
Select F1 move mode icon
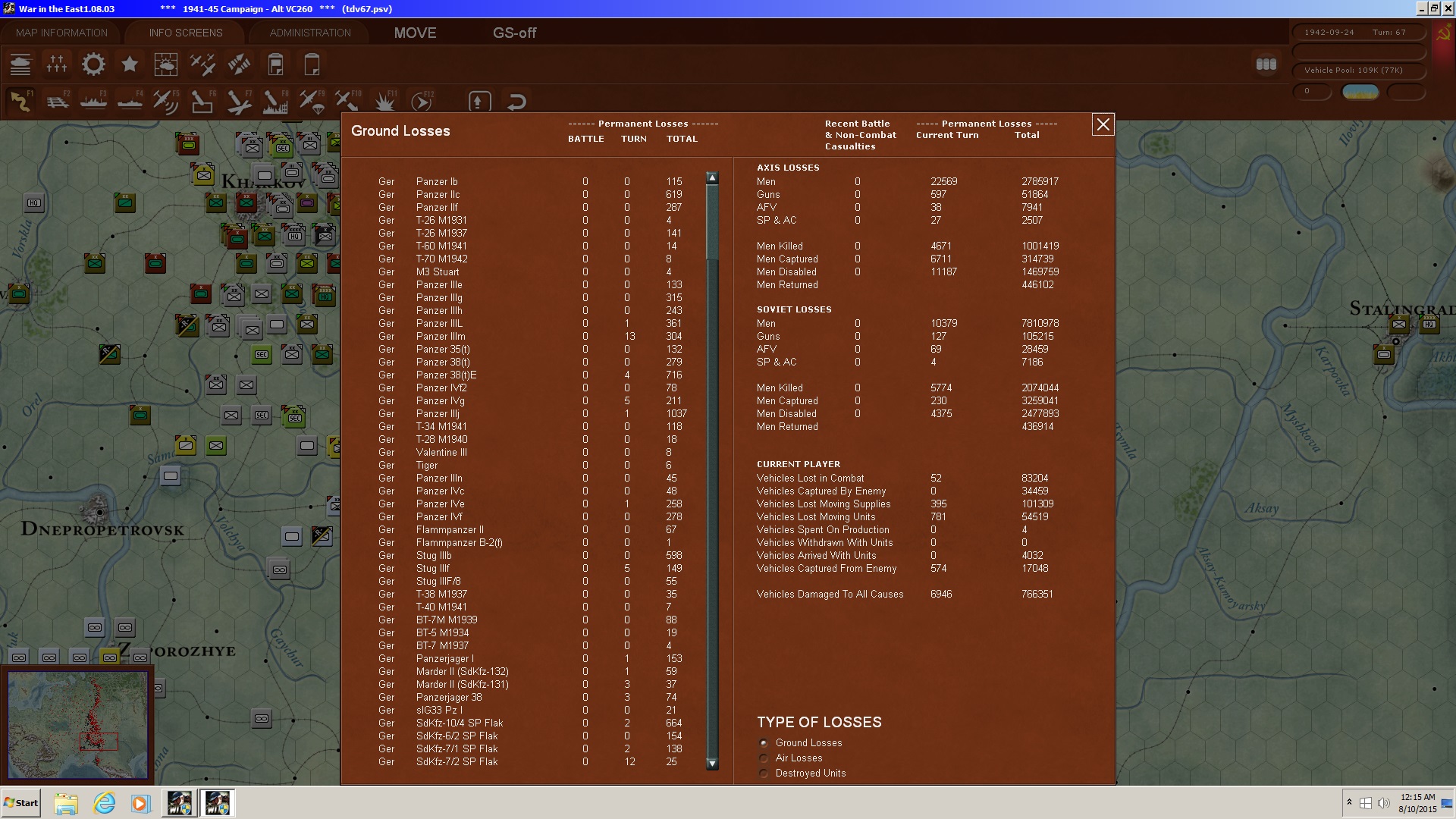[x=20, y=101]
